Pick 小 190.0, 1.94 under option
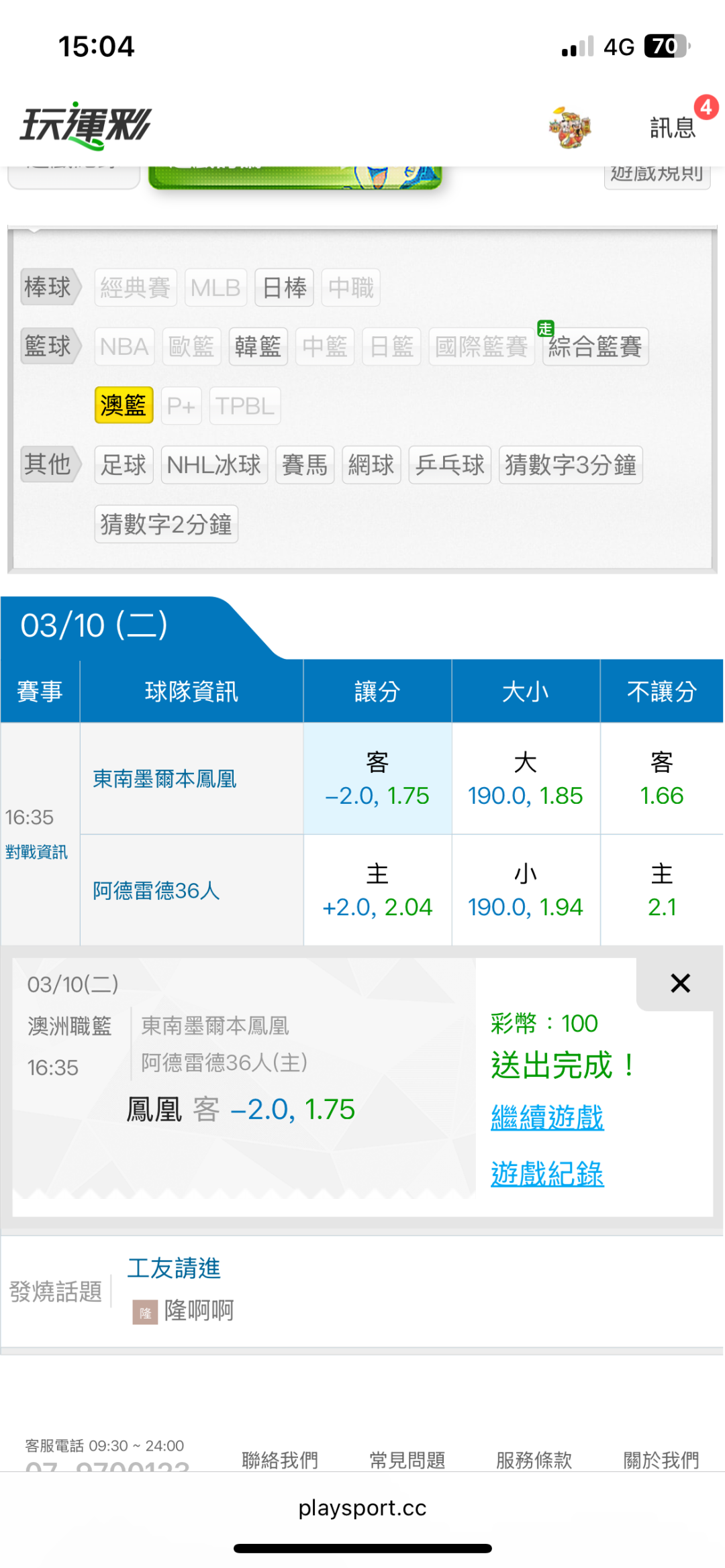This screenshot has width=725, height=1568. (x=525, y=890)
